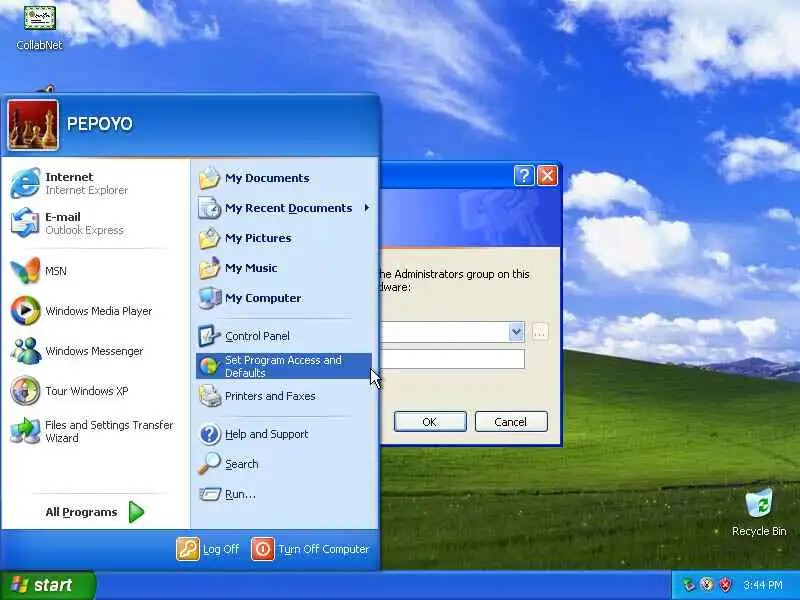Expand My Recent Documents submenu arrow
The image size is (800, 600).
coord(366,208)
